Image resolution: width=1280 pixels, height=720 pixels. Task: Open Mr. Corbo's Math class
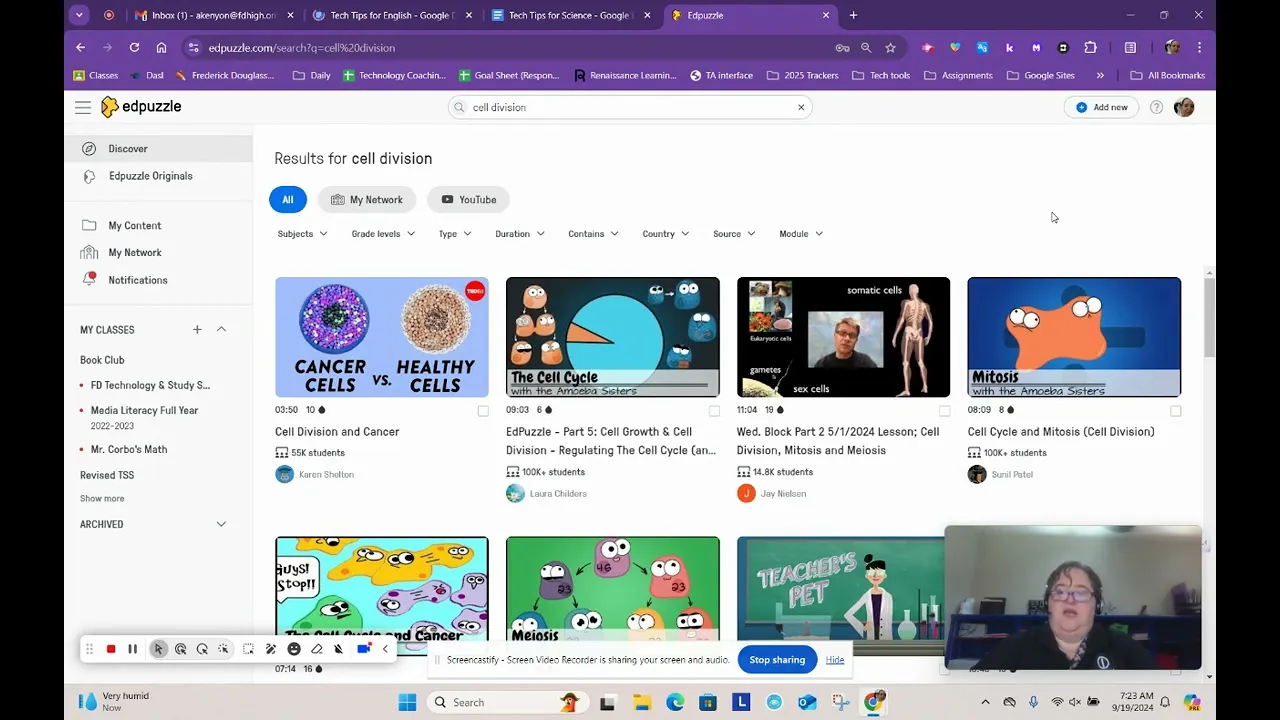[x=129, y=449]
